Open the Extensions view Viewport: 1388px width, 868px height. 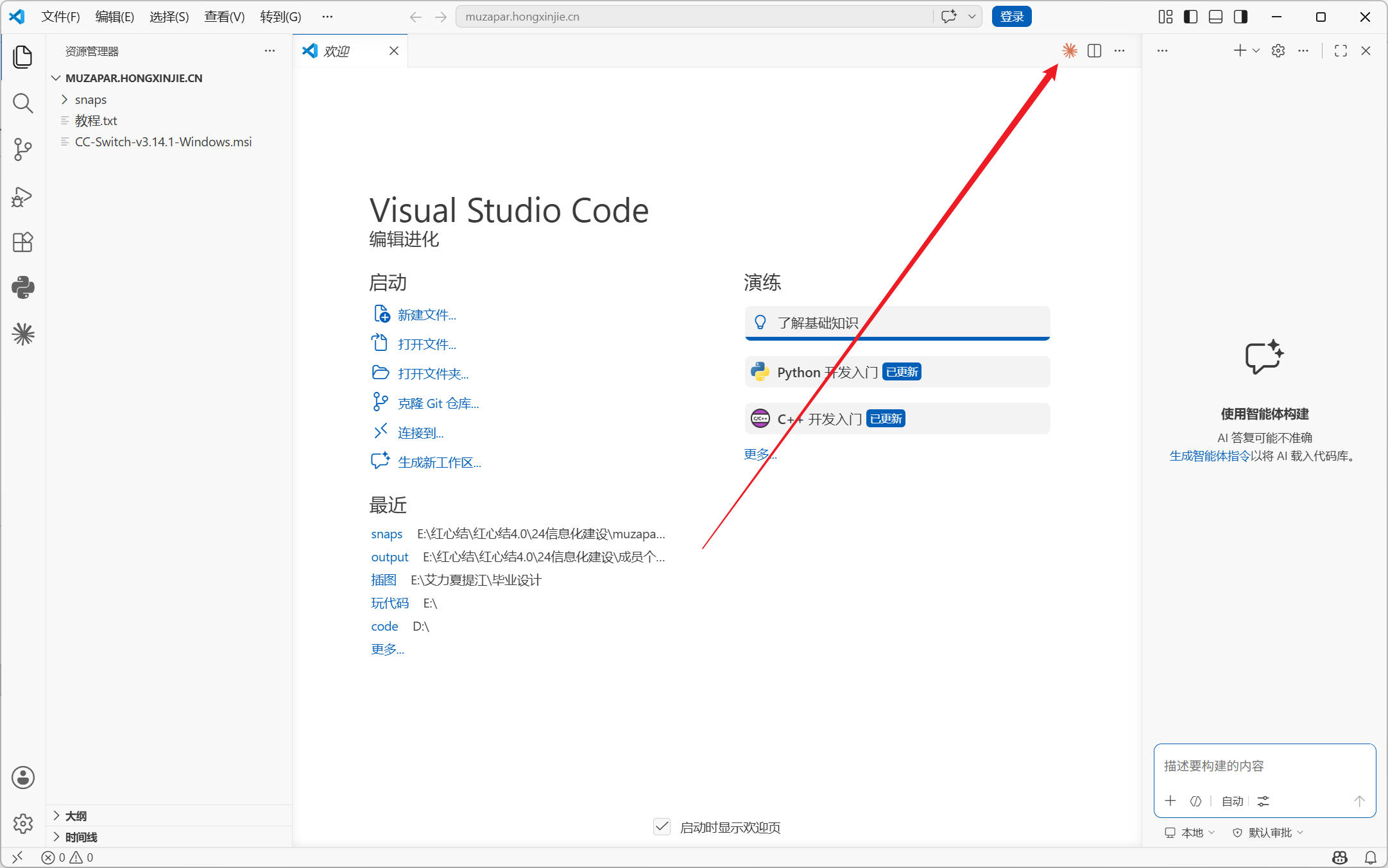tap(22, 243)
